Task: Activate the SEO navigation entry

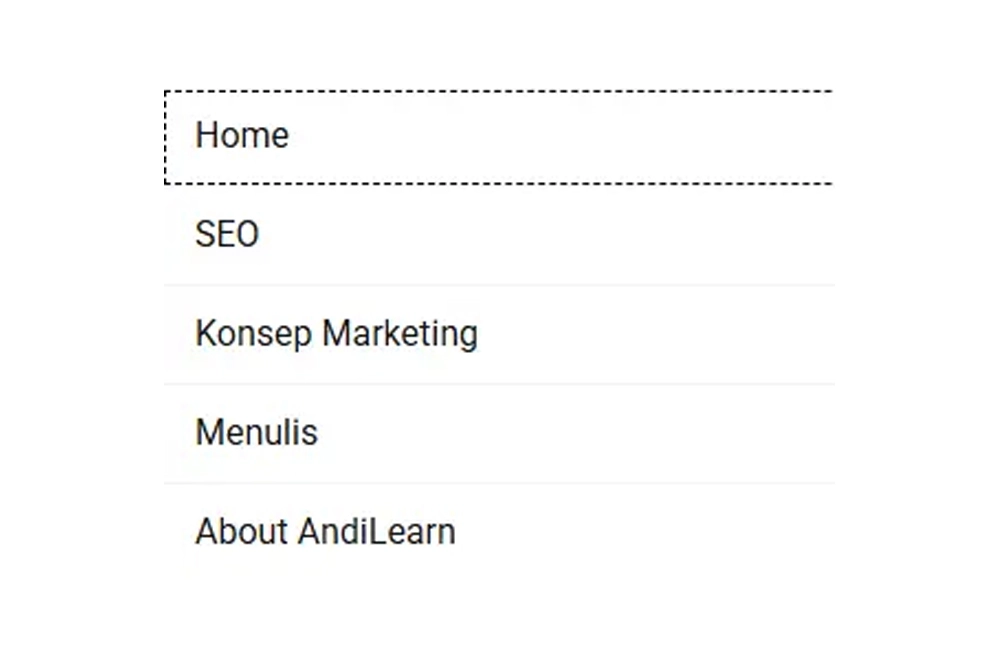Action: pyautogui.click(x=227, y=234)
